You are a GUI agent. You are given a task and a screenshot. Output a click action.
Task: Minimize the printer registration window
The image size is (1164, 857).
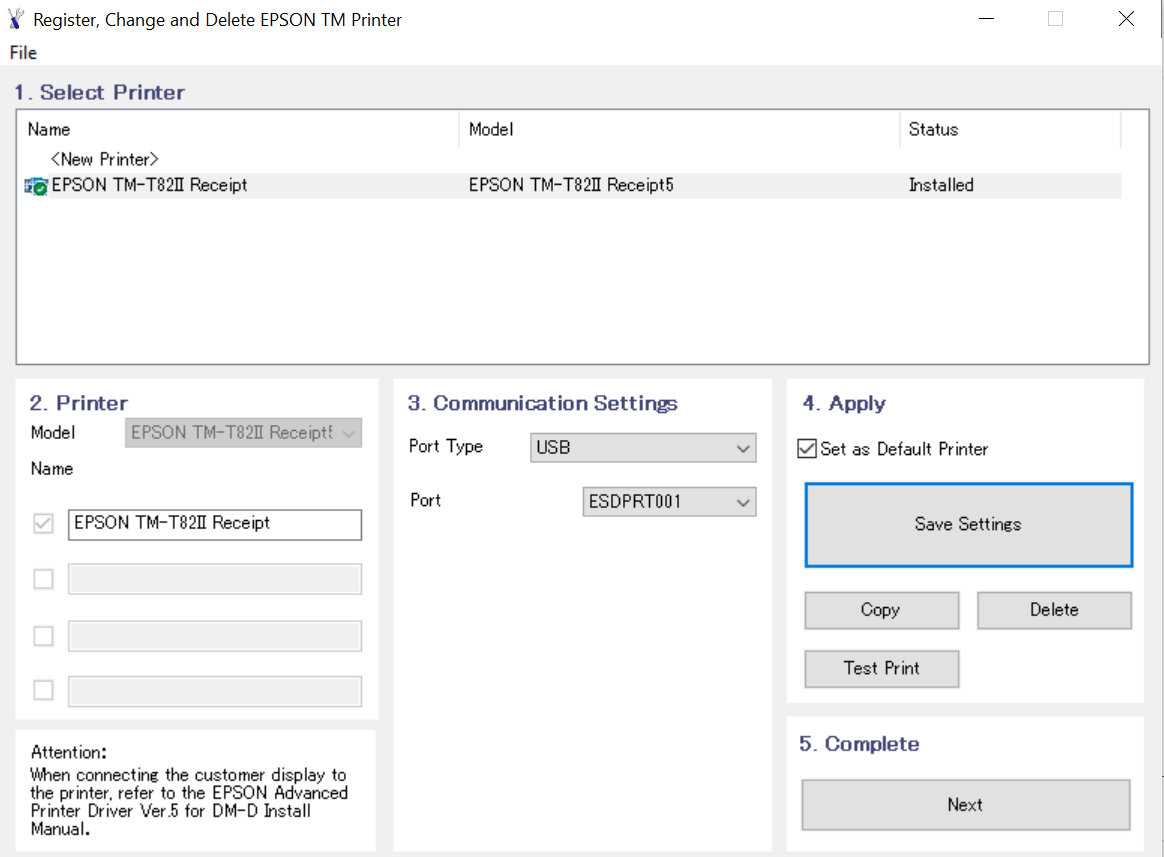coord(987,19)
